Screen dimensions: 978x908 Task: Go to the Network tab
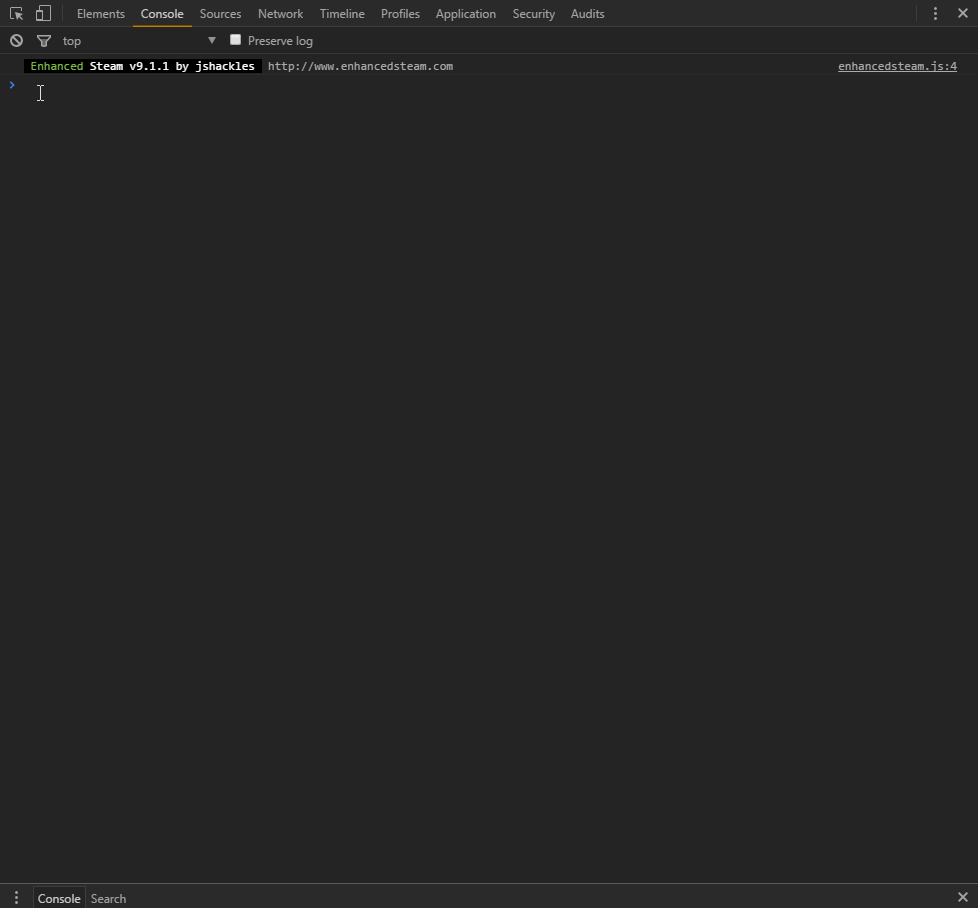tap(281, 14)
